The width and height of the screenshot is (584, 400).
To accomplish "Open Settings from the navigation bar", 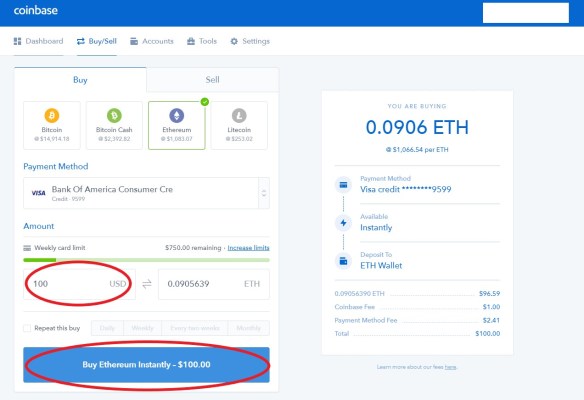I will point(250,41).
